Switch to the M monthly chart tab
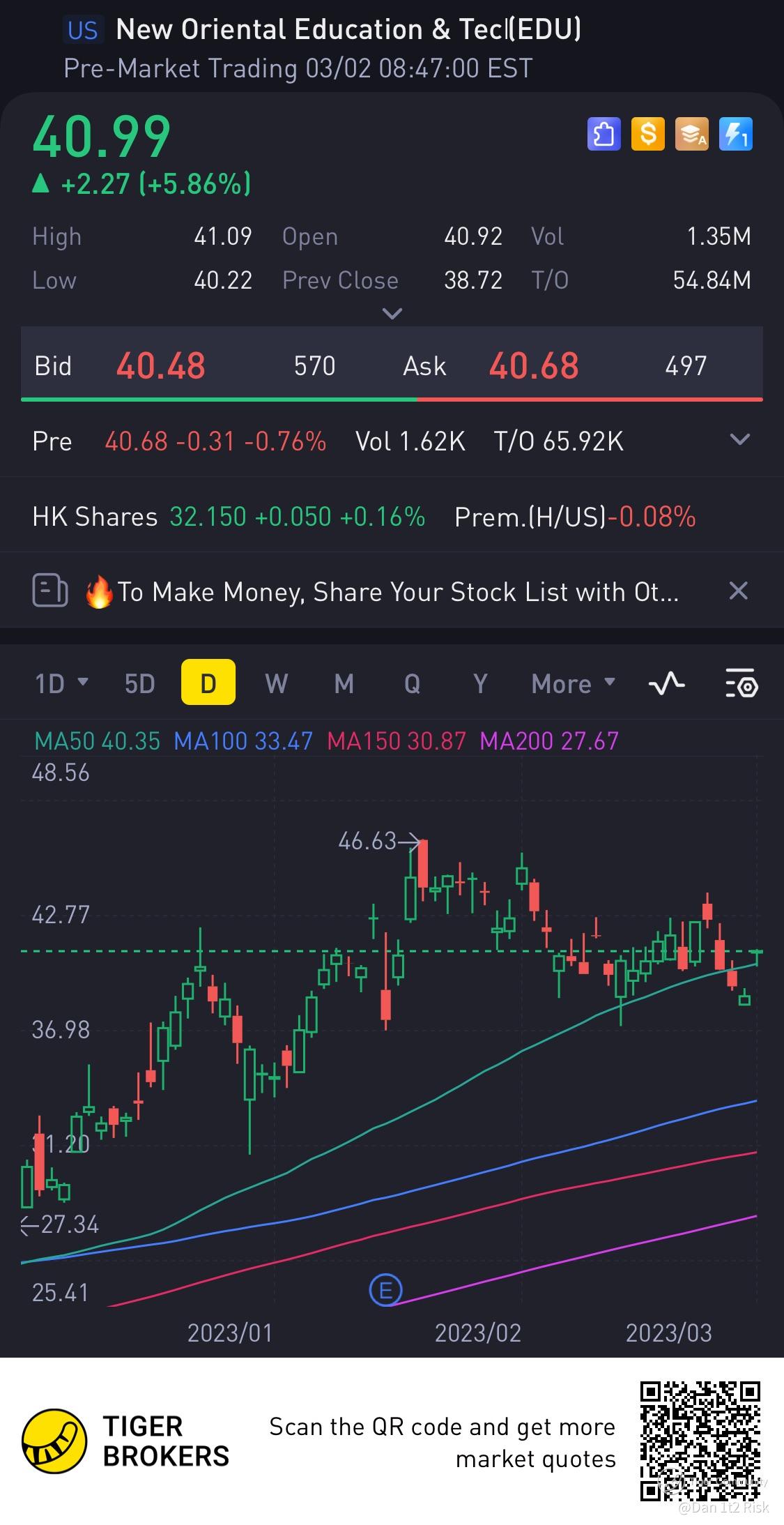Screen dimensions: 784x1525 pyautogui.click(x=344, y=683)
